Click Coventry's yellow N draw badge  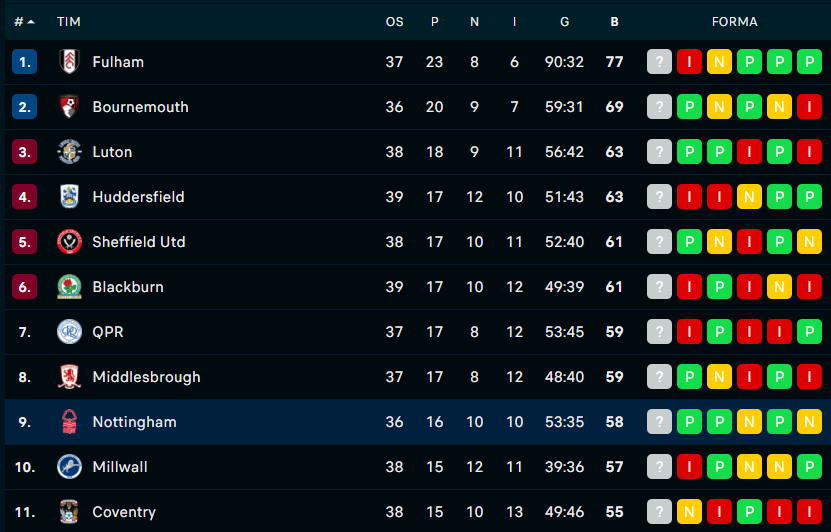click(x=689, y=512)
